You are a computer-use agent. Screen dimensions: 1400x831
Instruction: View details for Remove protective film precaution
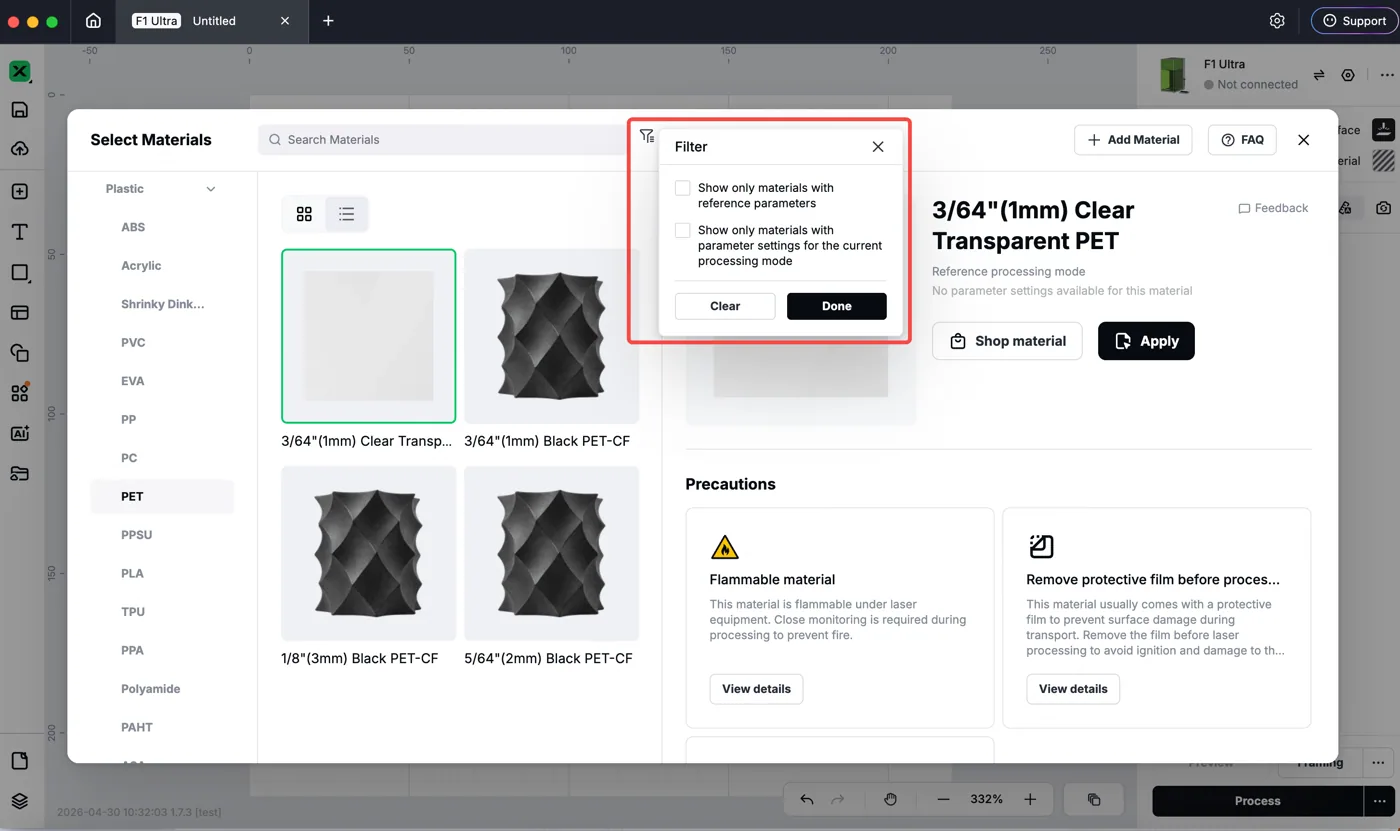click(x=1073, y=689)
